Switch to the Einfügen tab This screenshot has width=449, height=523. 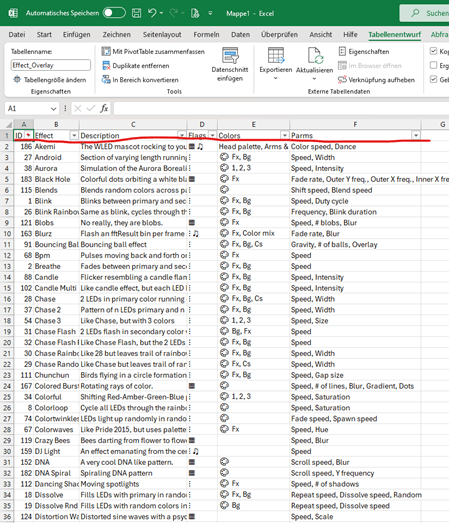point(76,34)
